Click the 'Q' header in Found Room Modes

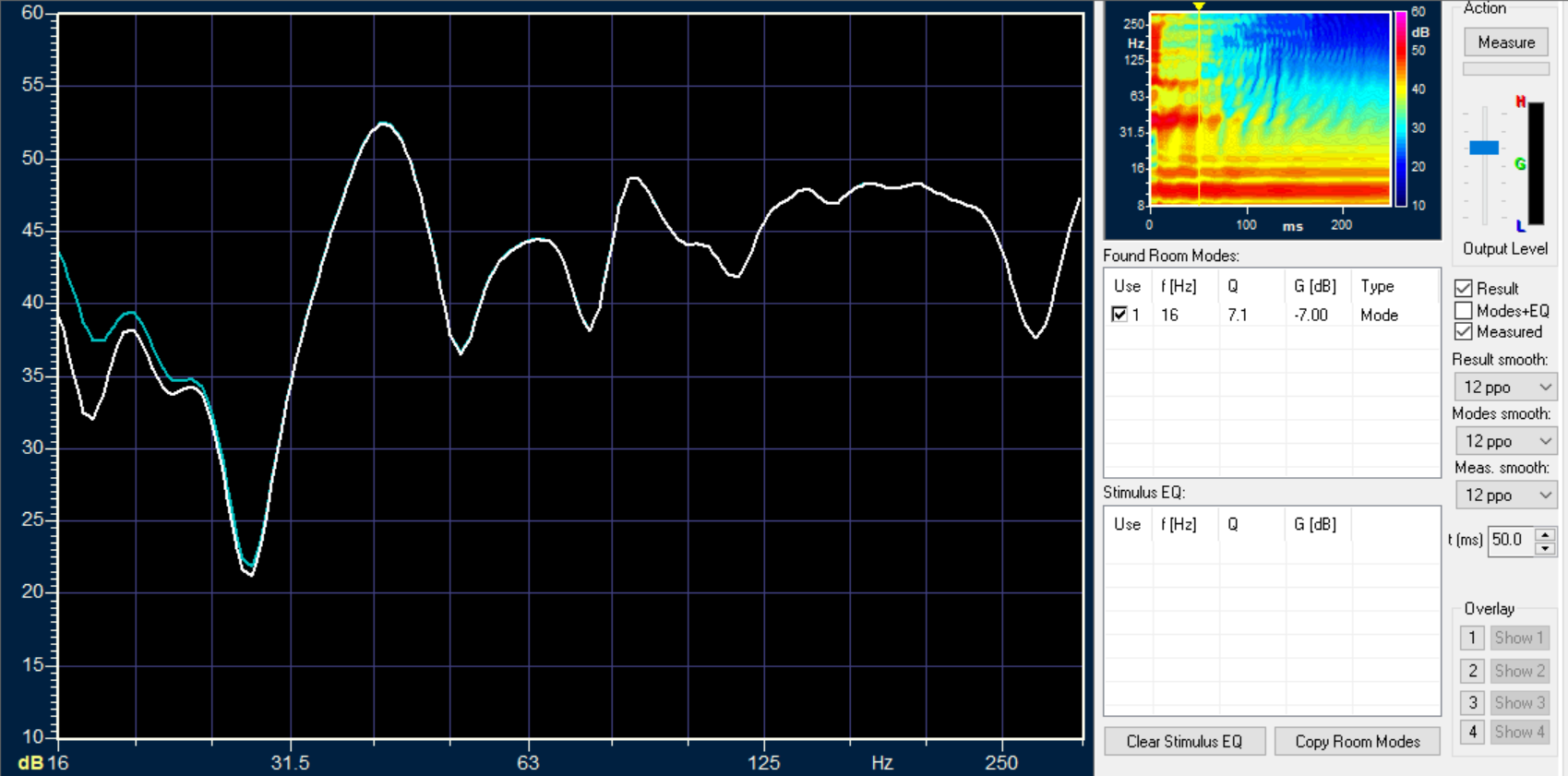pos(1233,286)
